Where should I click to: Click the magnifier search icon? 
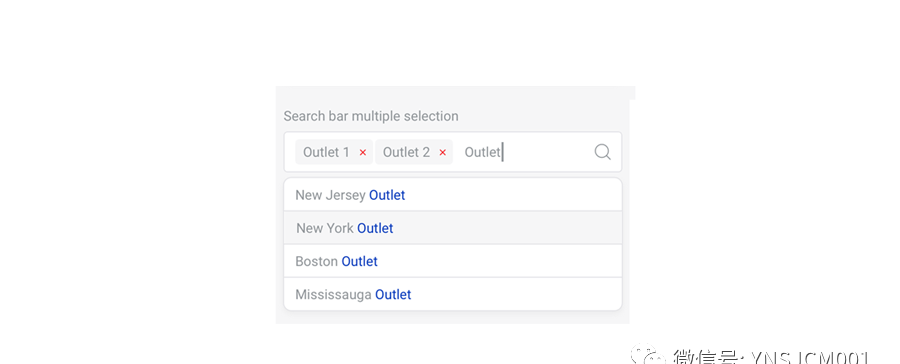602,152
